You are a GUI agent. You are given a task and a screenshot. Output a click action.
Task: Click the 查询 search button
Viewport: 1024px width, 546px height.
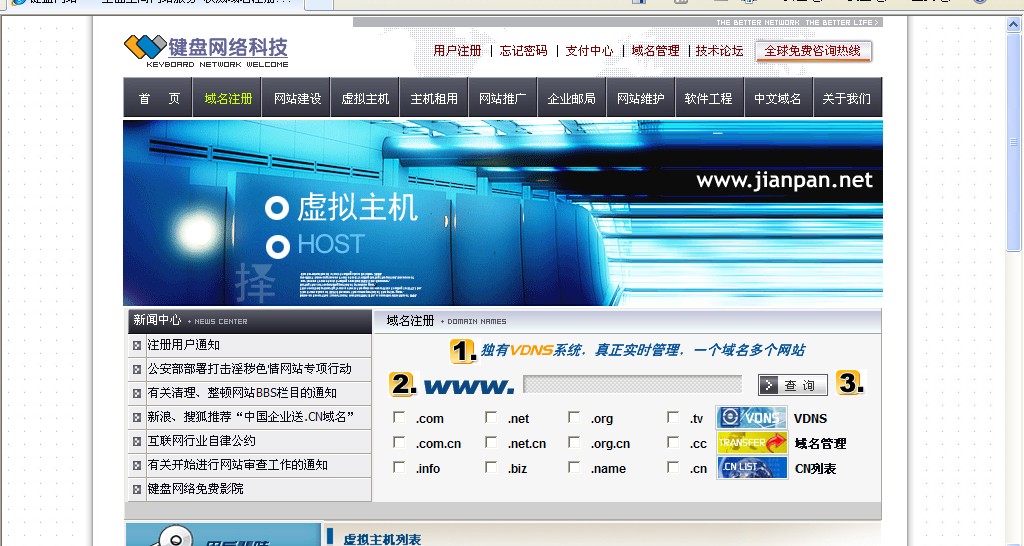[x=793, y=385]
